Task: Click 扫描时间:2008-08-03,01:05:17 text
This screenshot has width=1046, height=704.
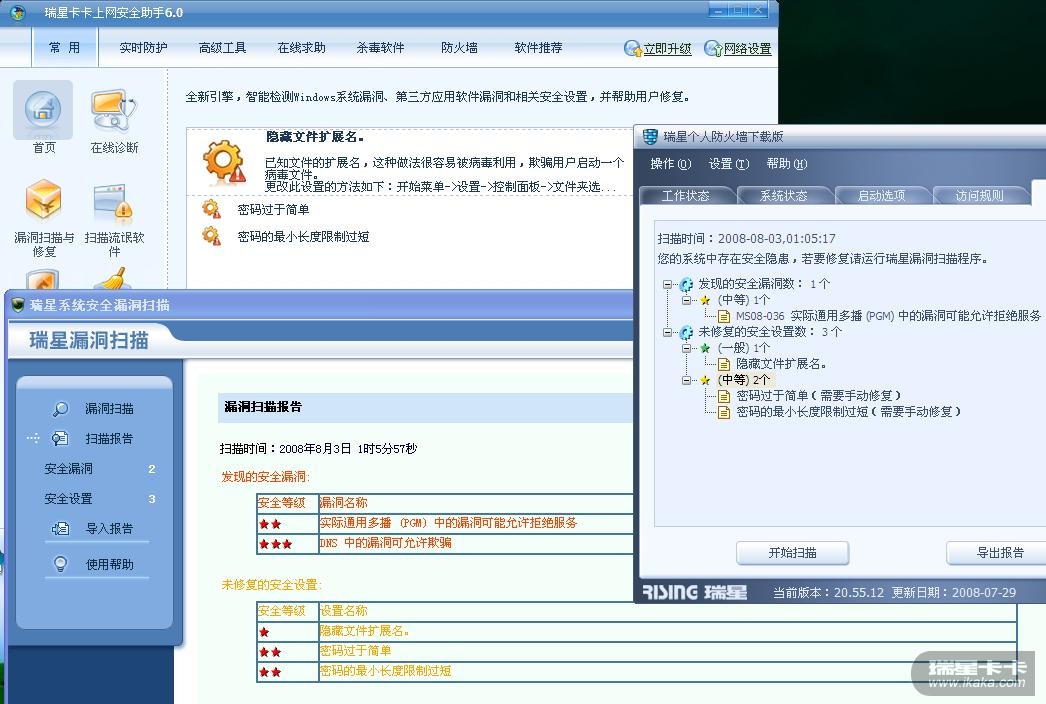Action: [746, 238]
